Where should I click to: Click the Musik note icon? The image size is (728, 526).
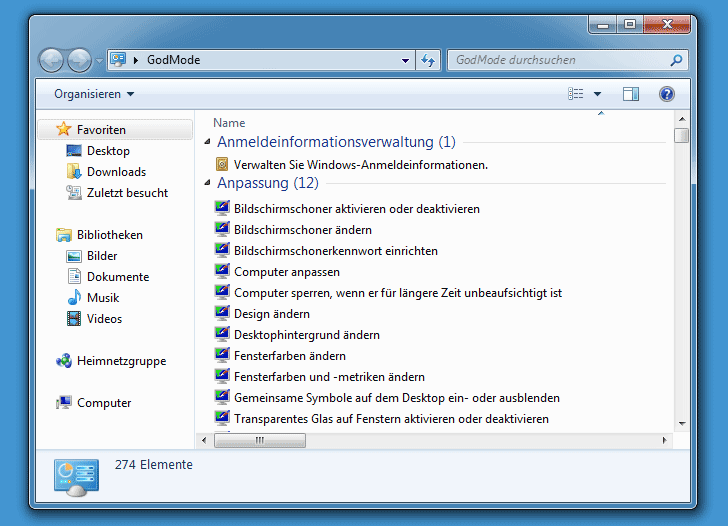(74, 298)
